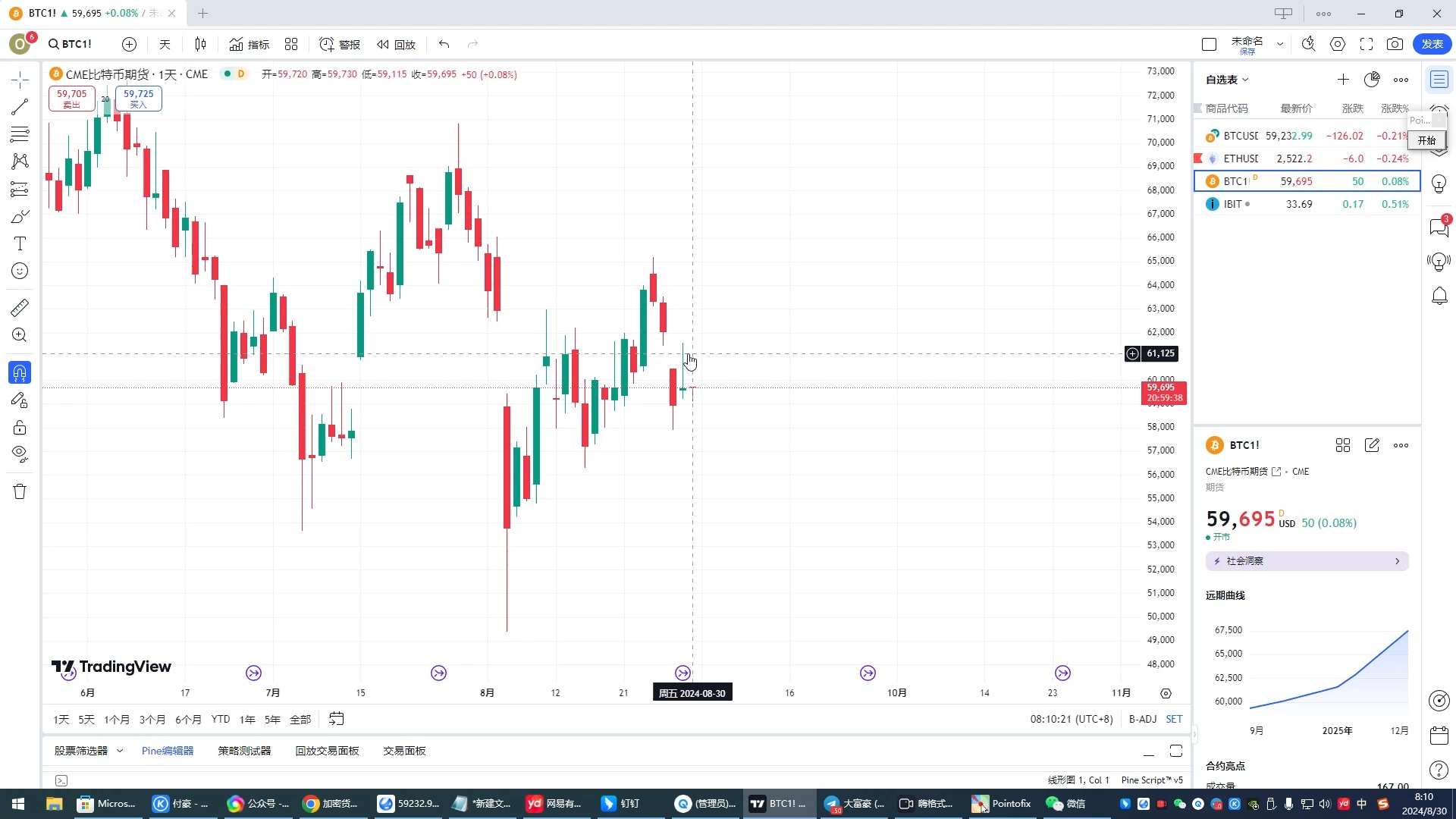The height and width of the screenshot is (819, 1456).
Task: Toggle B-ADJ contract adjustment
Action: 1143,719
